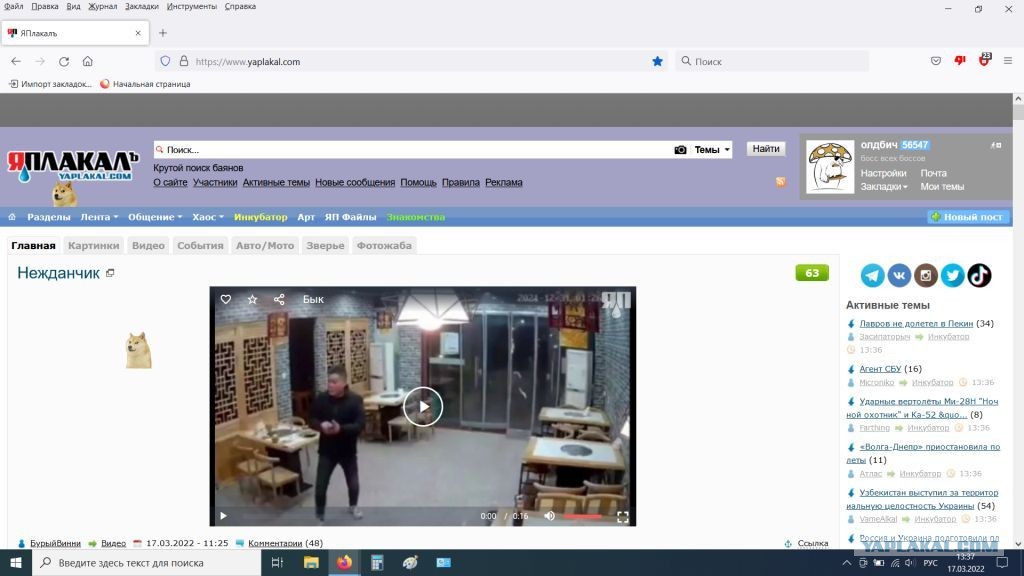Open the VK social icon

click(x=899, y=276)
